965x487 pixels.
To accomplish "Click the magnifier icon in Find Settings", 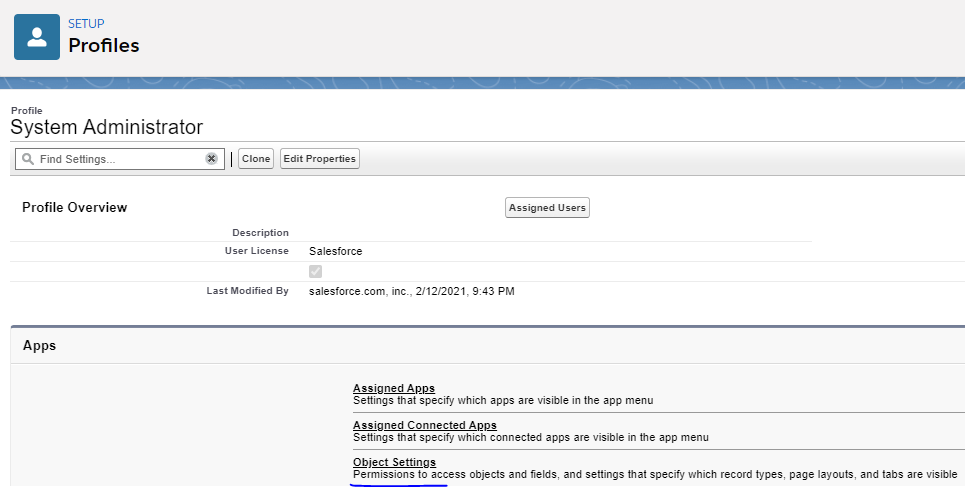I will click(x=28, y=159).
